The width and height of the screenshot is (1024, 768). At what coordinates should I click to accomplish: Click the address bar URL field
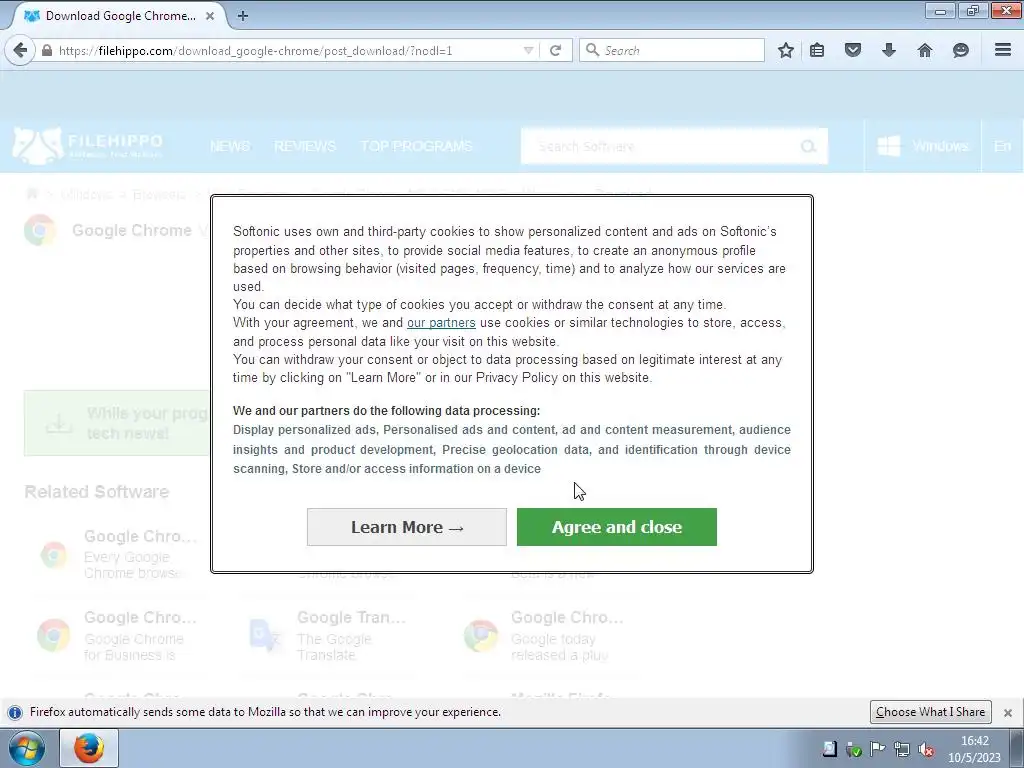tap(287, 50)
